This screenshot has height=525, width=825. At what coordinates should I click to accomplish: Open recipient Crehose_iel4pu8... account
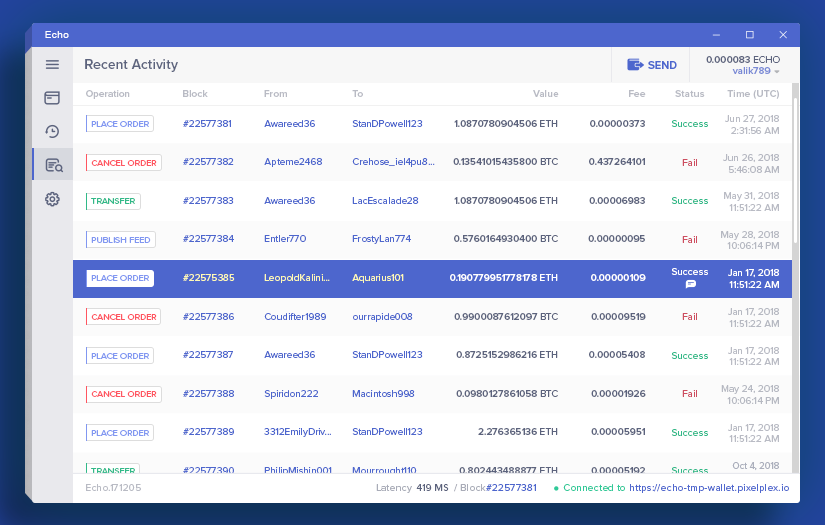pos(394,161)
